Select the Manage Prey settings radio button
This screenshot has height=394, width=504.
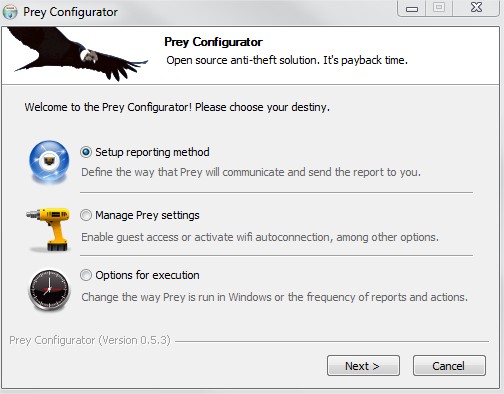(x=86, y=215)
